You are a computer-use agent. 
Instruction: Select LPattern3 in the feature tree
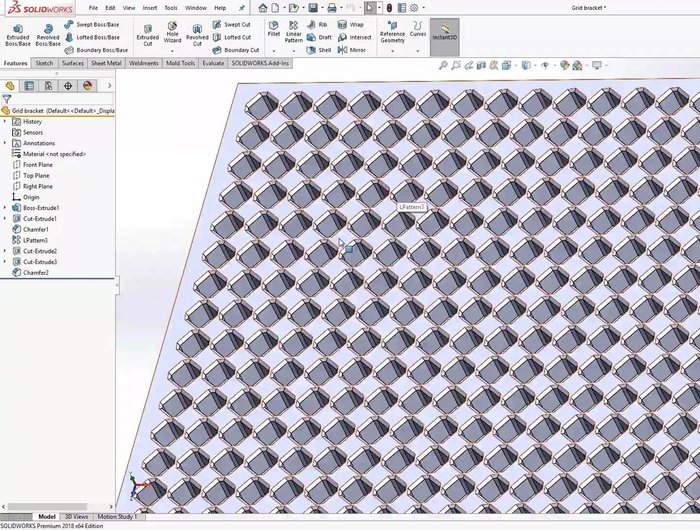point(35,240)
